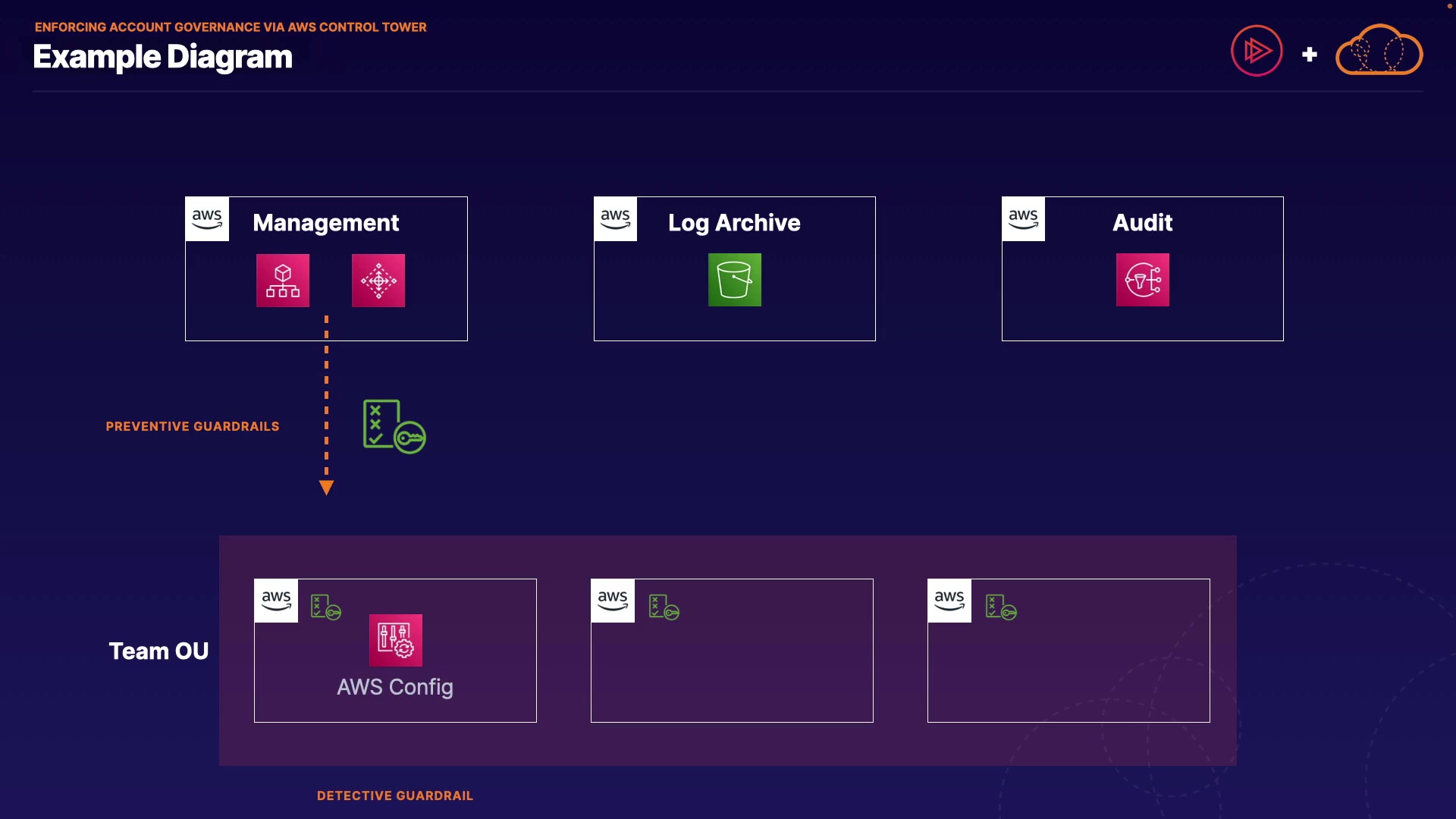1456x819 pixels.
Task: Click the orange dashed arrow head
Action: [x=326, y=488]
